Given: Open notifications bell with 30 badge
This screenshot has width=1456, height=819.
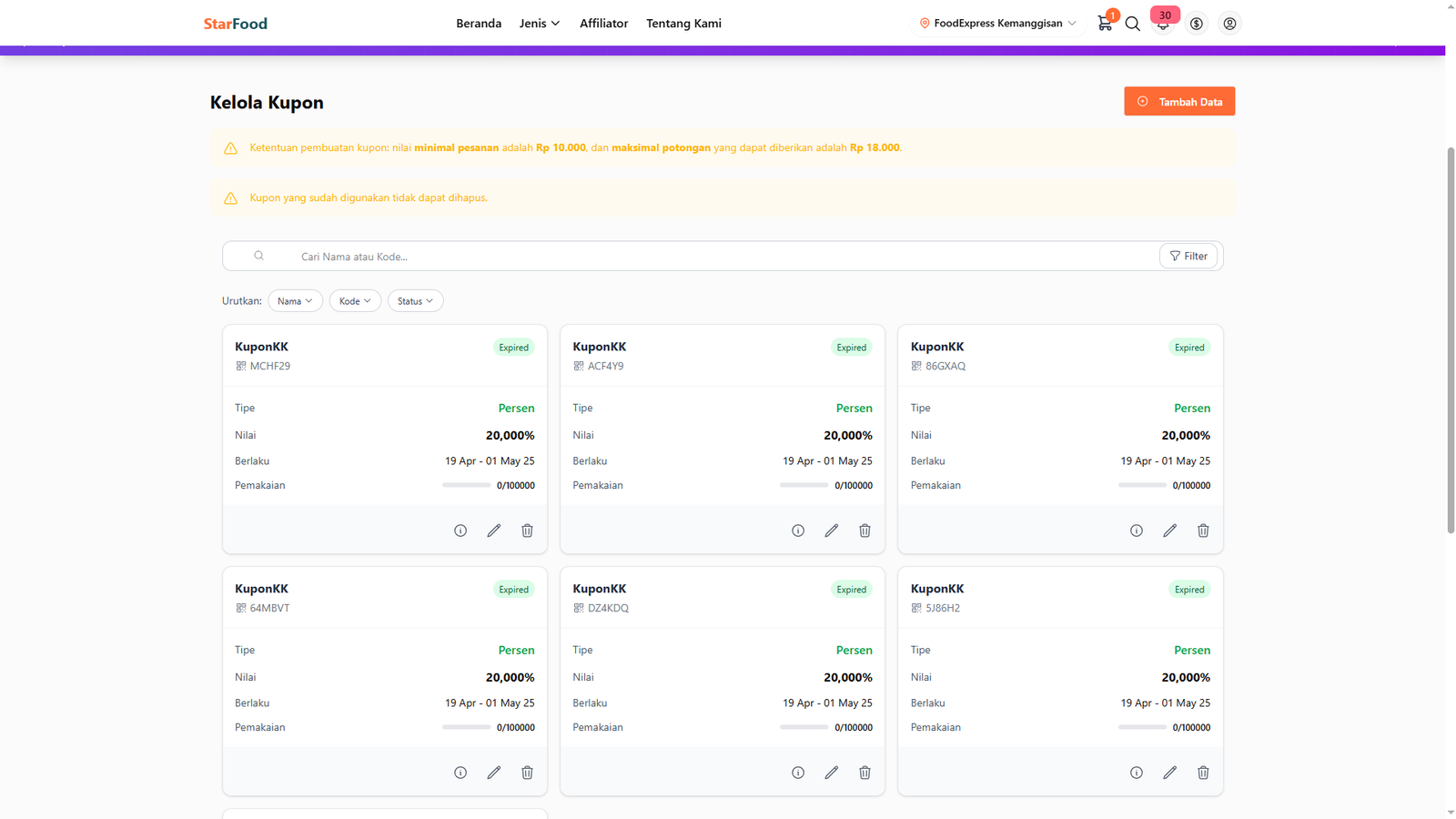Looking at the screenshot, I should 1163,24.
